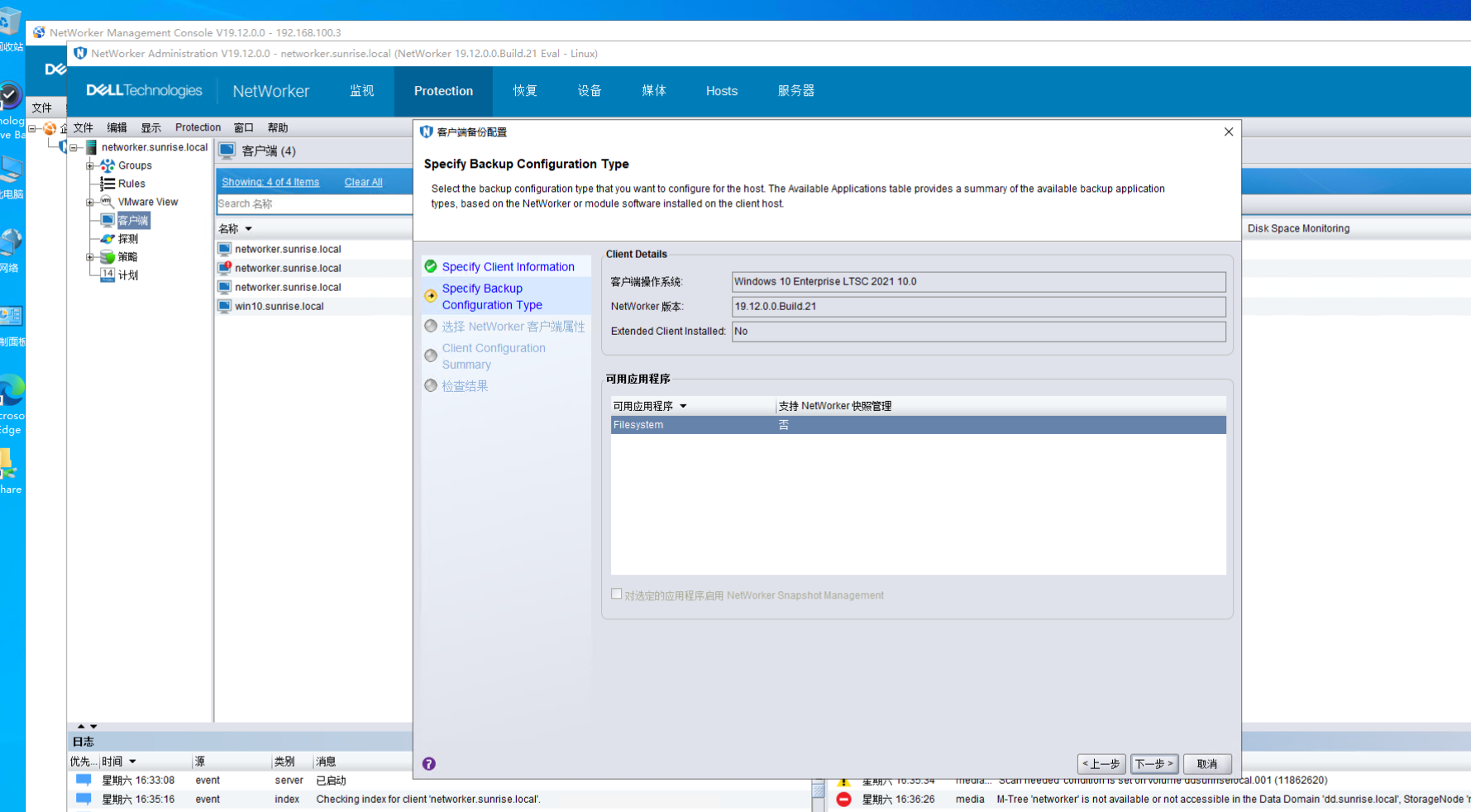The height and width of the screenshot is (812, 1471).
Task: Click red error icon in alerts log
Action: 843,800
